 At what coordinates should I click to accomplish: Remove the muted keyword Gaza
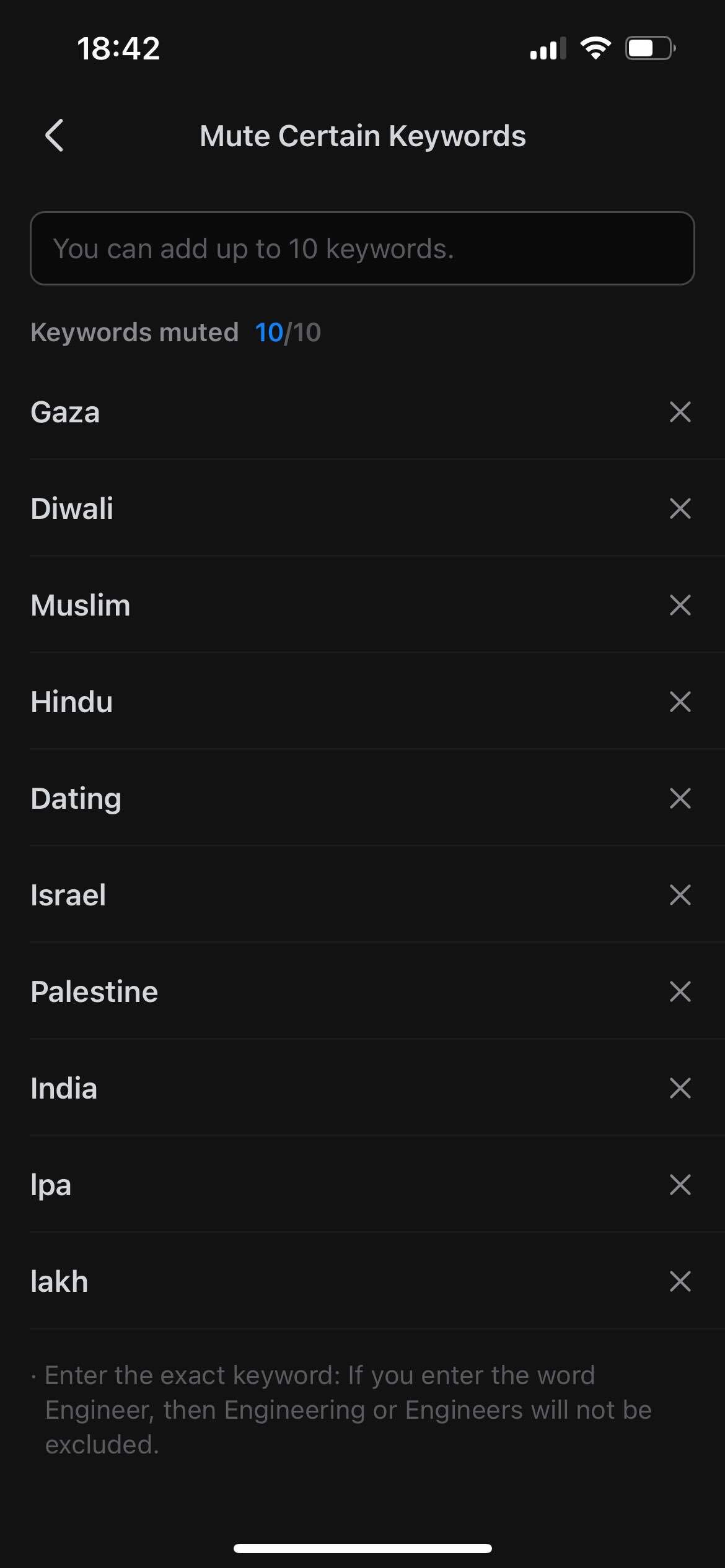pos(680,412)
